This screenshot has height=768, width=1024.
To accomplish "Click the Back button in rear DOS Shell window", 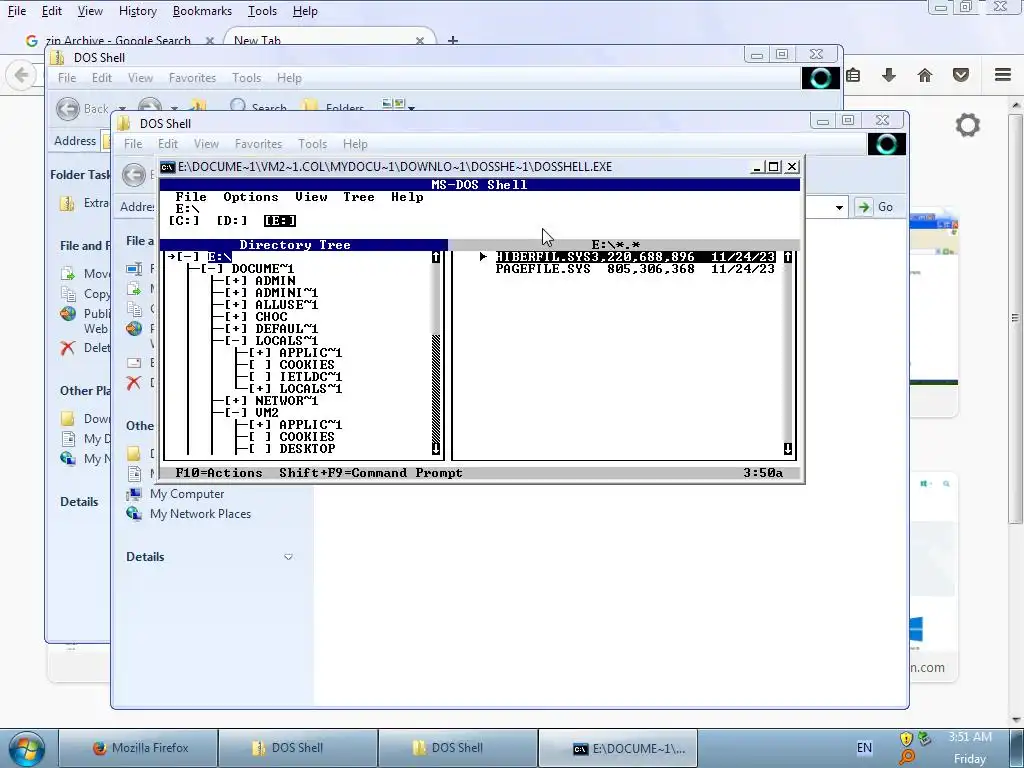I will point(82,108).
